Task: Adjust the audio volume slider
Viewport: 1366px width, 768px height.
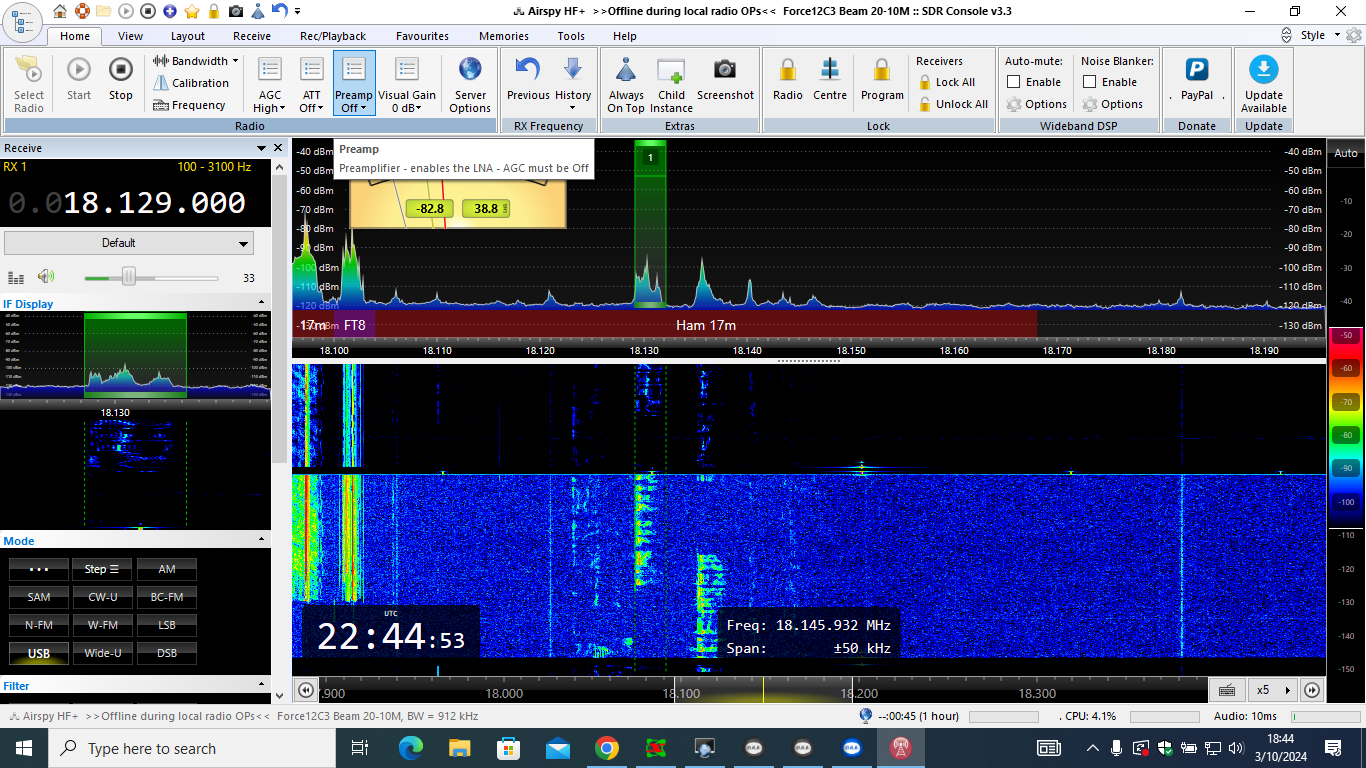Action: tap(129, 277)
